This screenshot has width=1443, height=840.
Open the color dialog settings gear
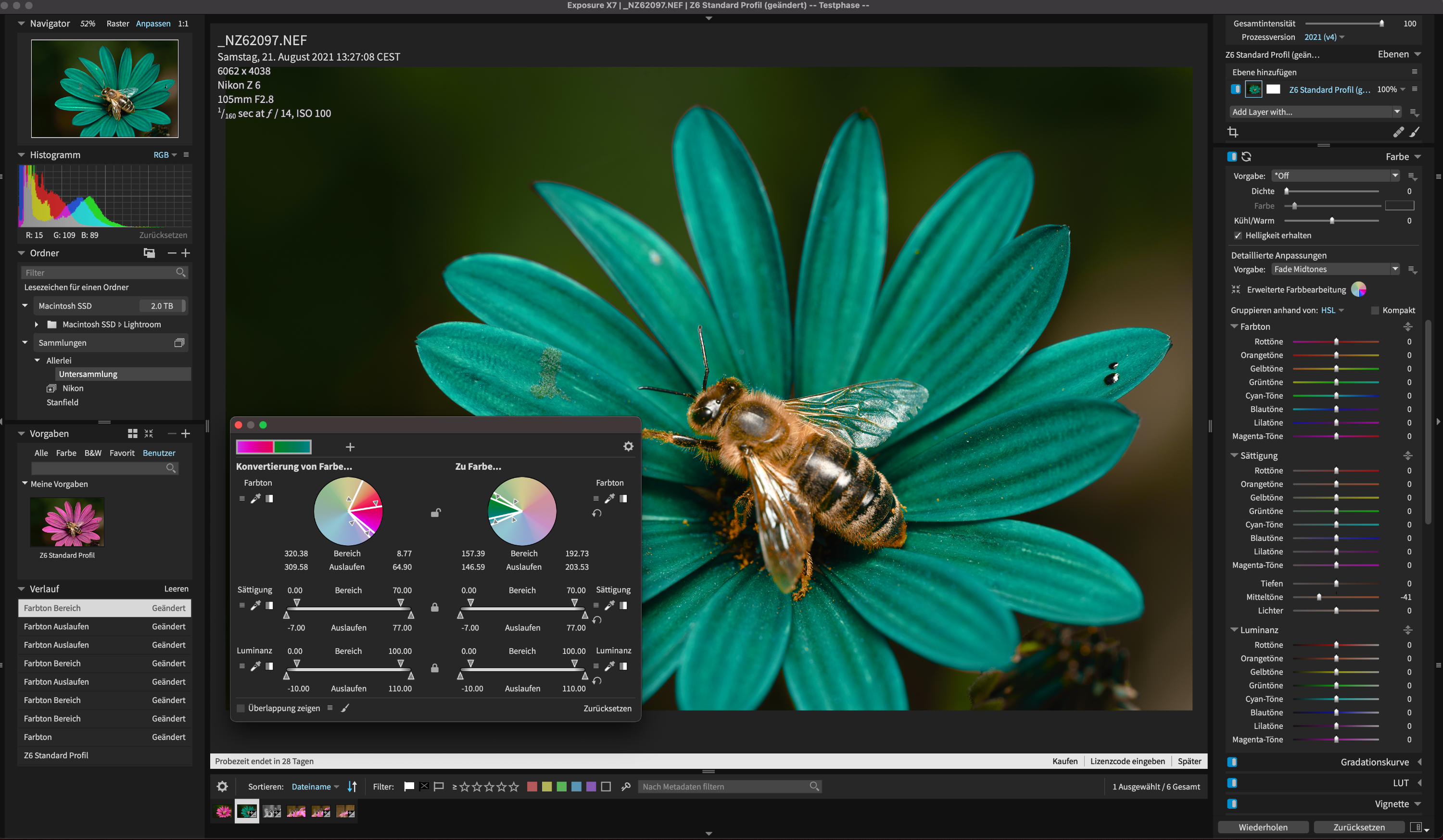pyautogui.click(x=628, y=446)
